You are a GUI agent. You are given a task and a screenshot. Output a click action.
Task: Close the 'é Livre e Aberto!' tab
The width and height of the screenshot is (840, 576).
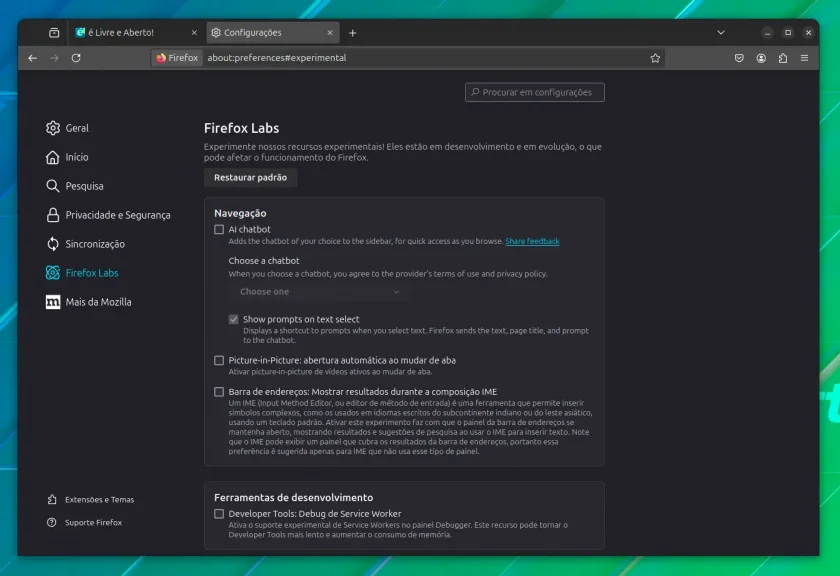(194, 33)
